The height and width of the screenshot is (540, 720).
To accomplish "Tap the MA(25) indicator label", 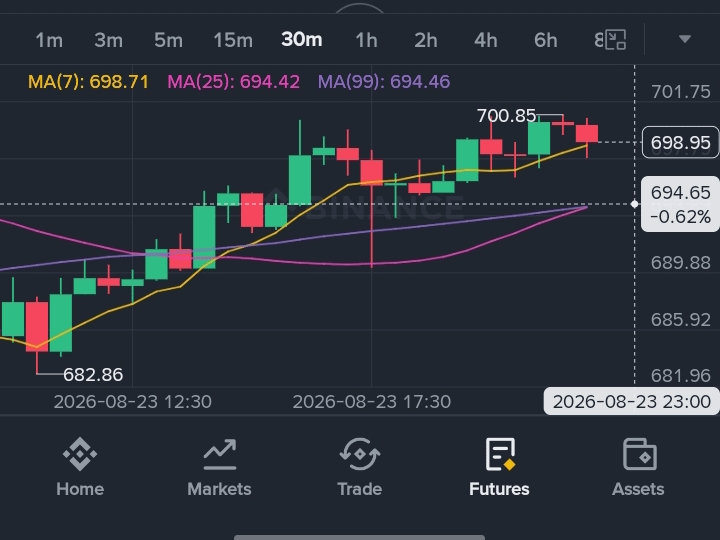I will pyautogui.click(x=233, y=82).
